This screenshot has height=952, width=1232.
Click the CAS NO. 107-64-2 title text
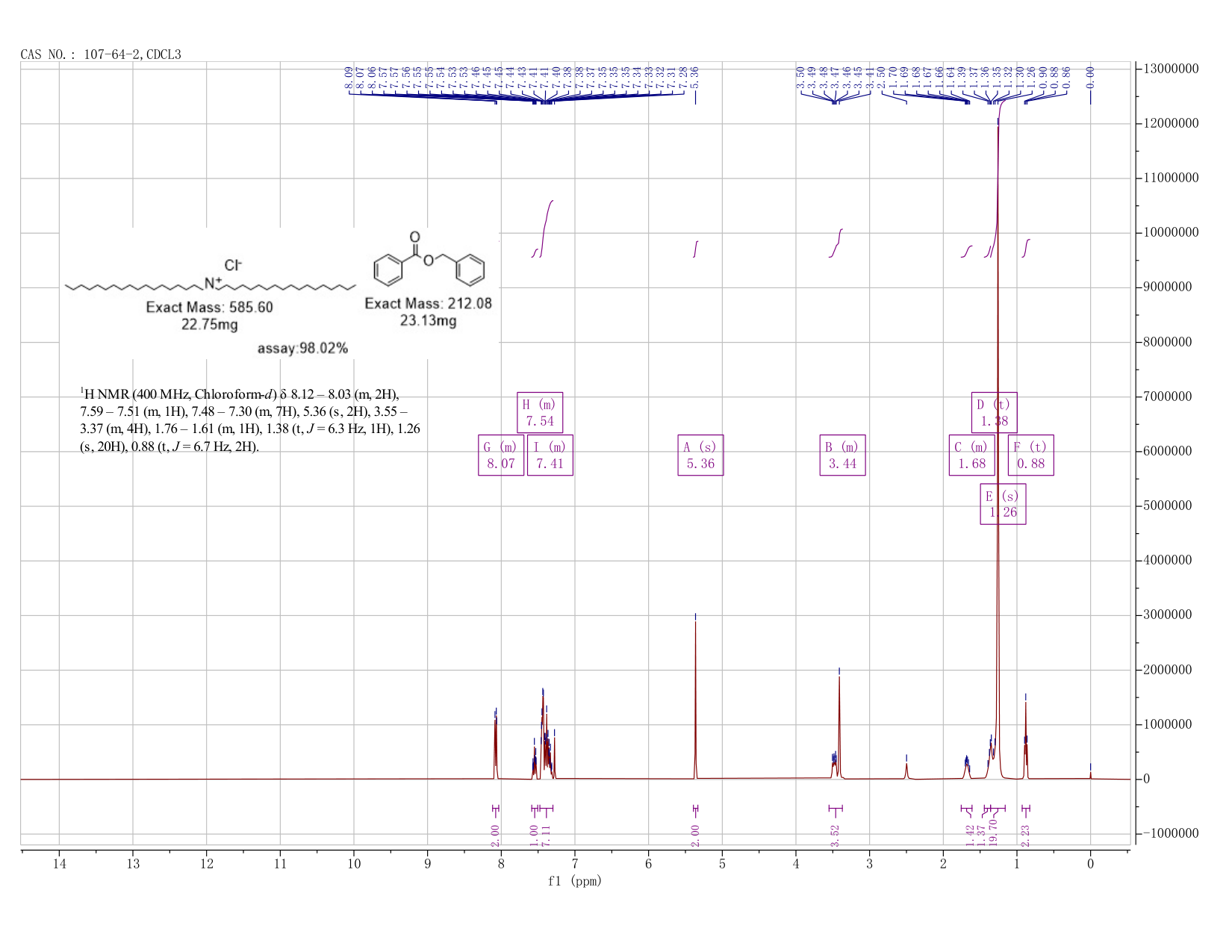click(x=101, y=55)
